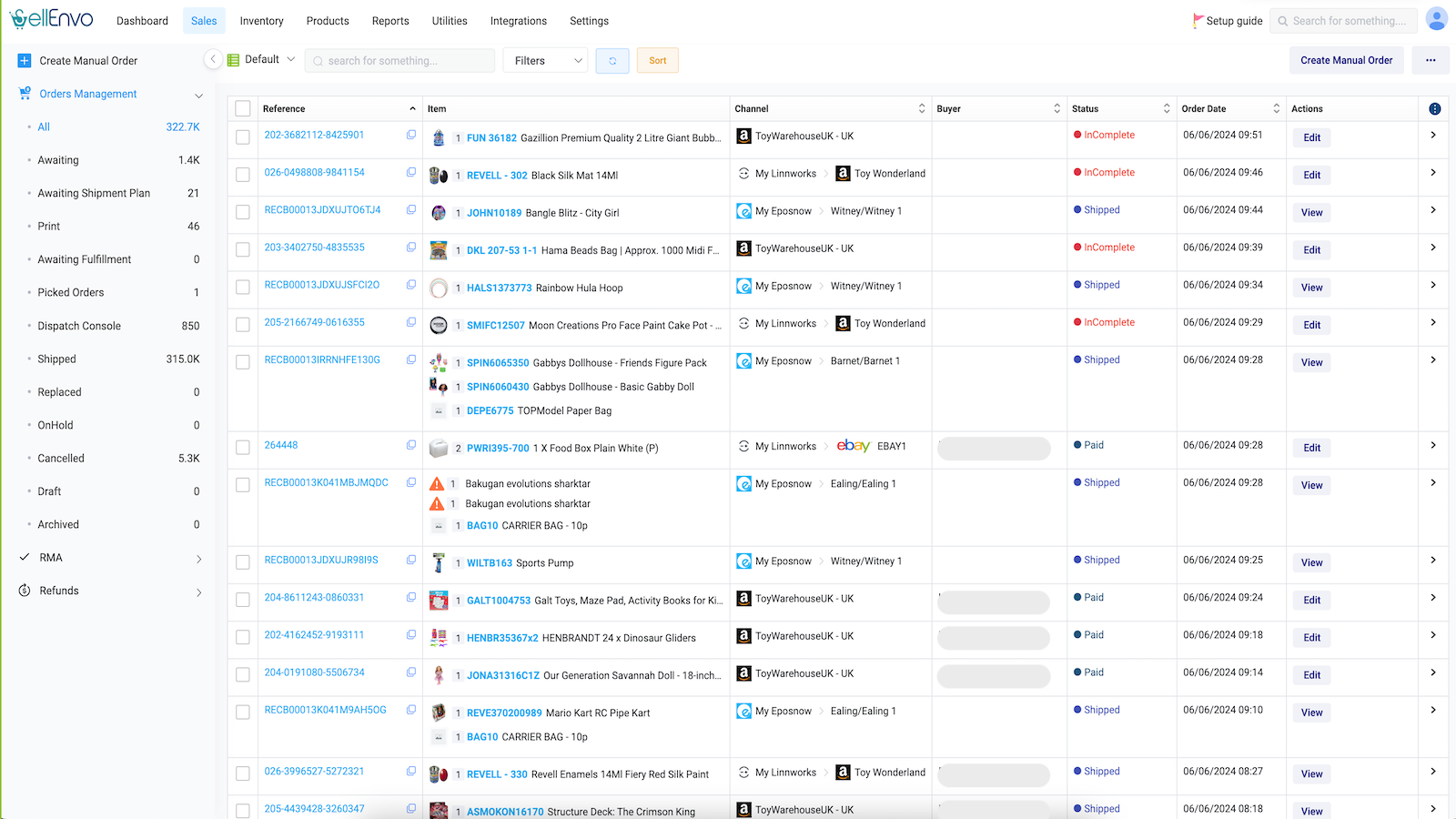
Task: Click the plus icon for Create Manual Order
Action: coord(25,61)
